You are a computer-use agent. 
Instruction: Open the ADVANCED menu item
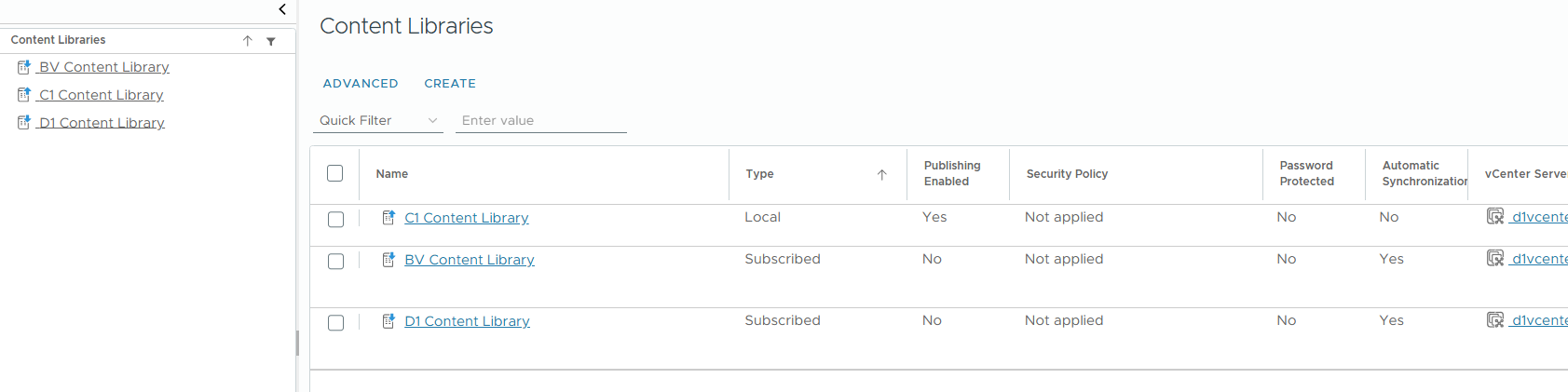pos(361,84)
